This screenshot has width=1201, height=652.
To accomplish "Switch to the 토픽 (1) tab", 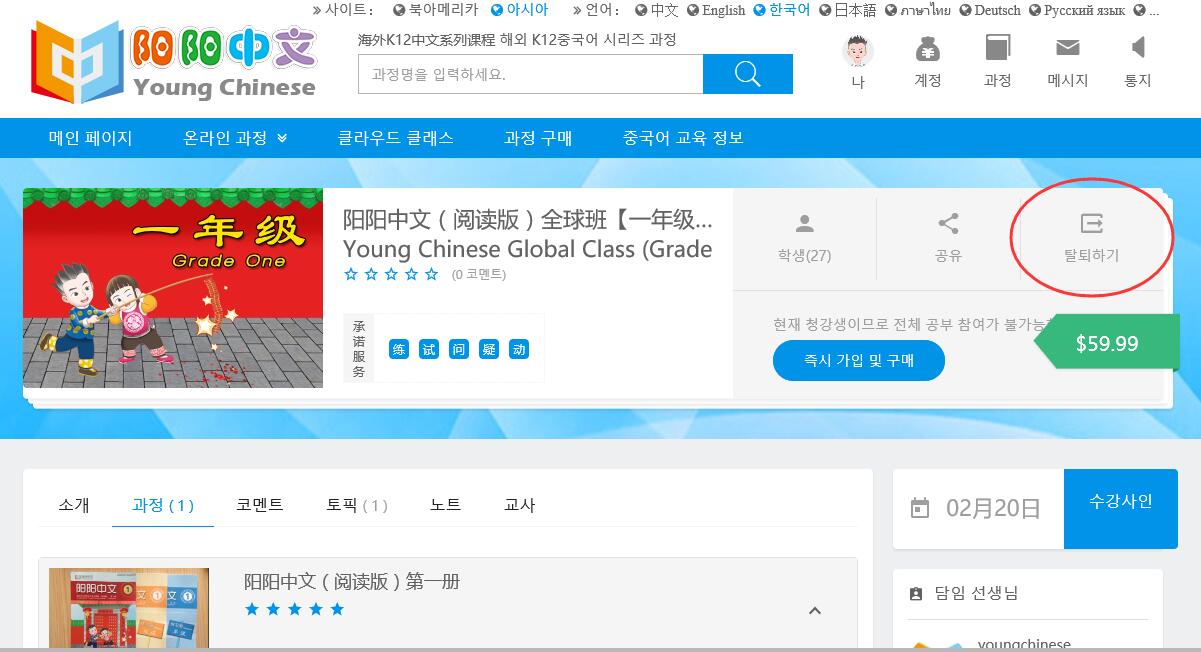I will click(357, 505).
